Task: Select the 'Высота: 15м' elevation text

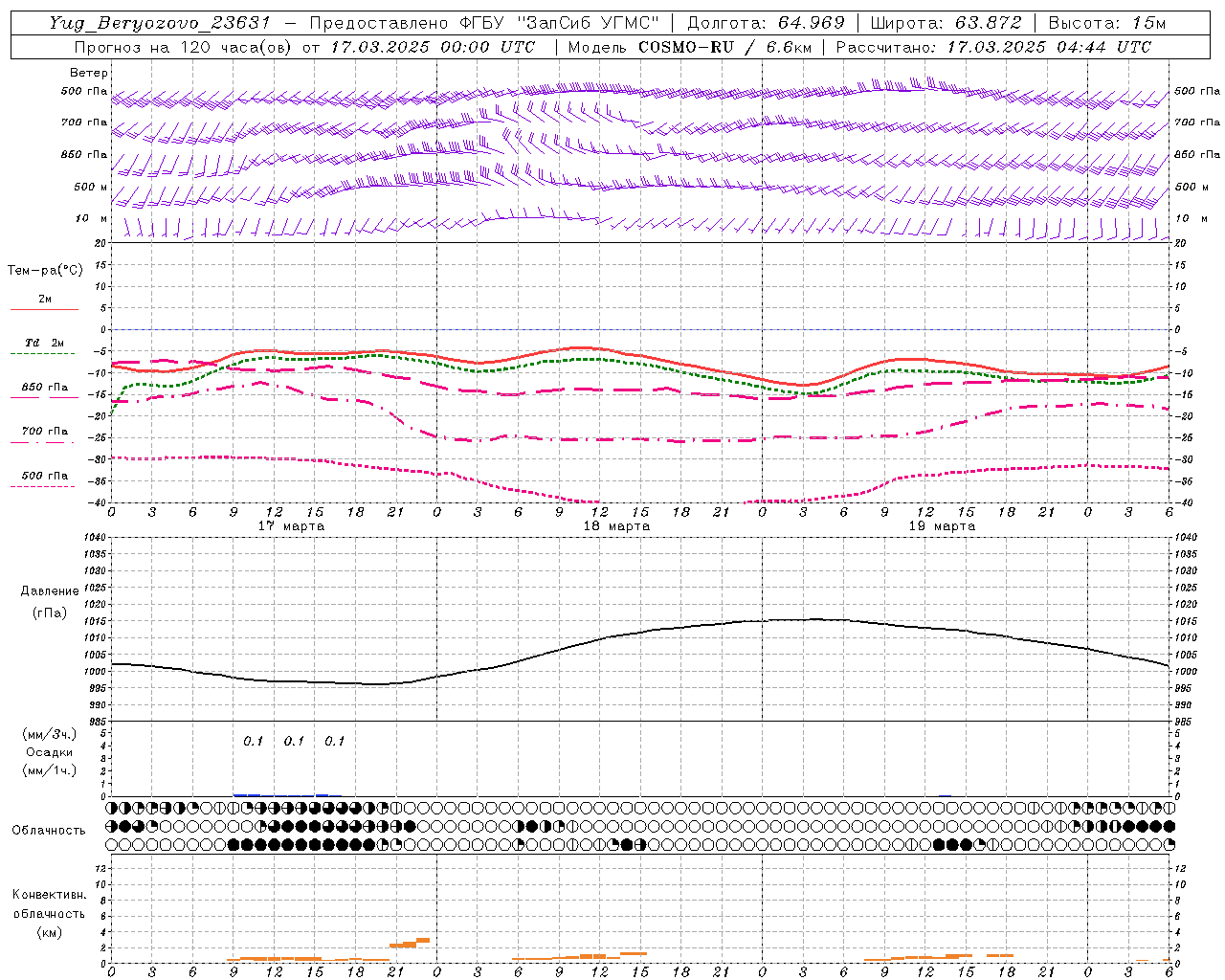Action: coord(1107,23)
